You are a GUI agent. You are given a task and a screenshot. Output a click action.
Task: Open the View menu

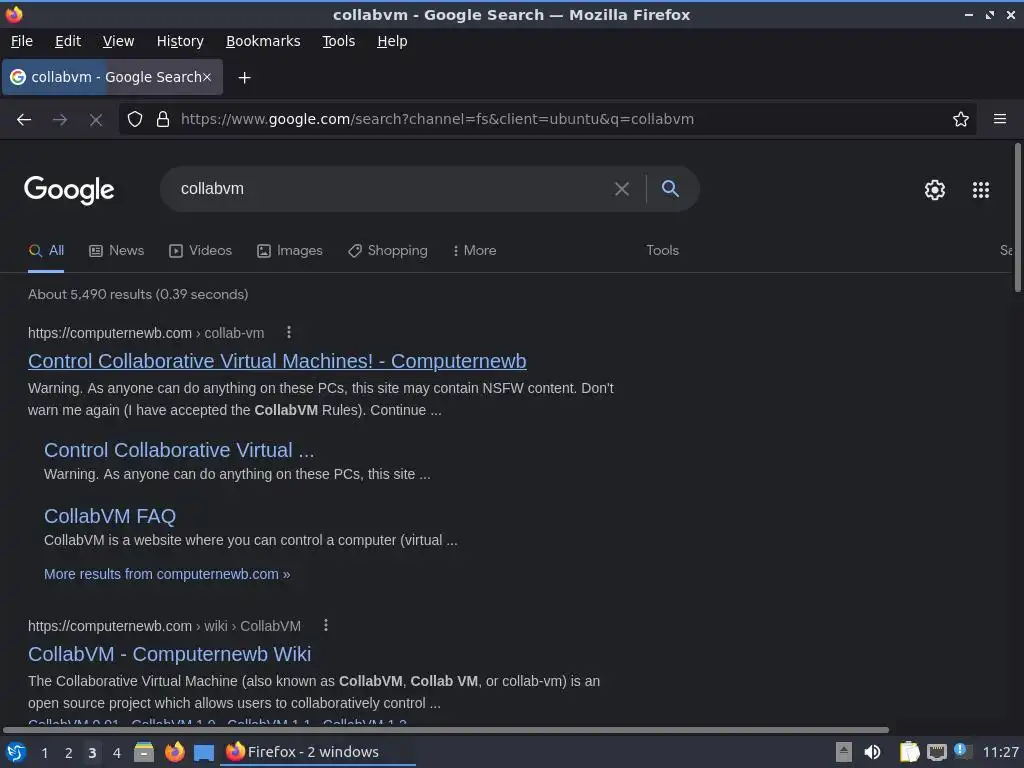click(x=118, y=41)
